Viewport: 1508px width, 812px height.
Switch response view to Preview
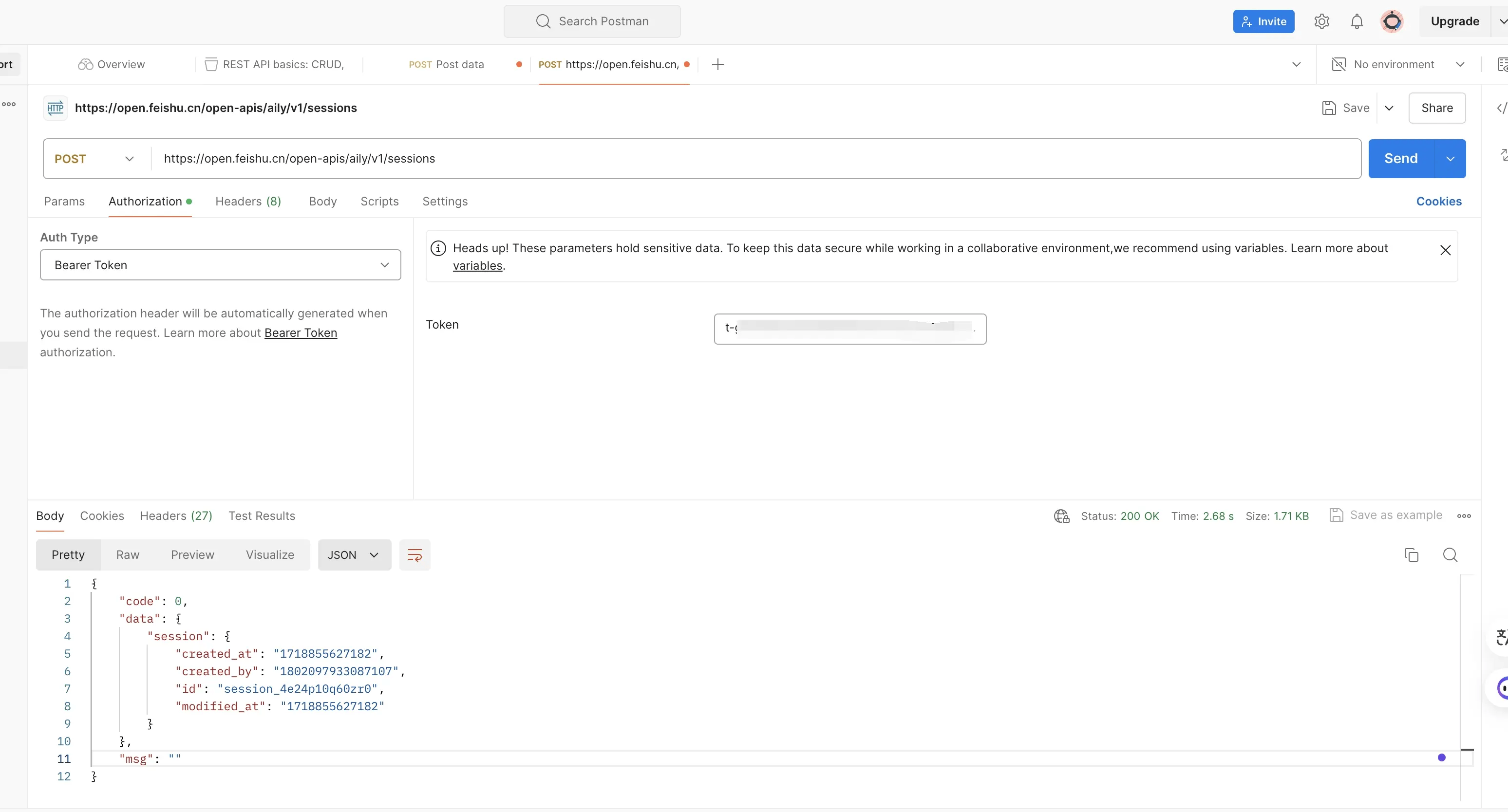(192, 554)
